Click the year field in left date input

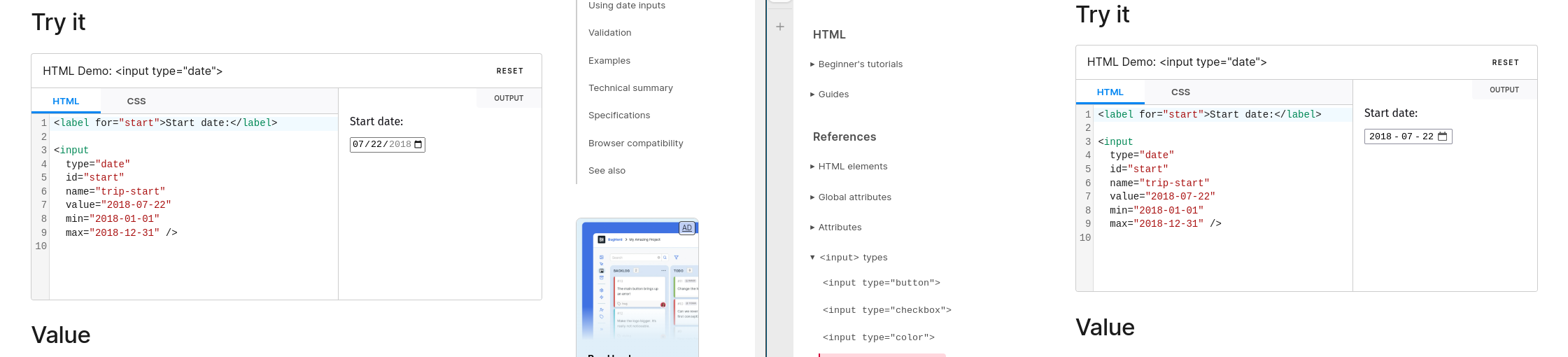pyautogui.click(x=400, y=145)
